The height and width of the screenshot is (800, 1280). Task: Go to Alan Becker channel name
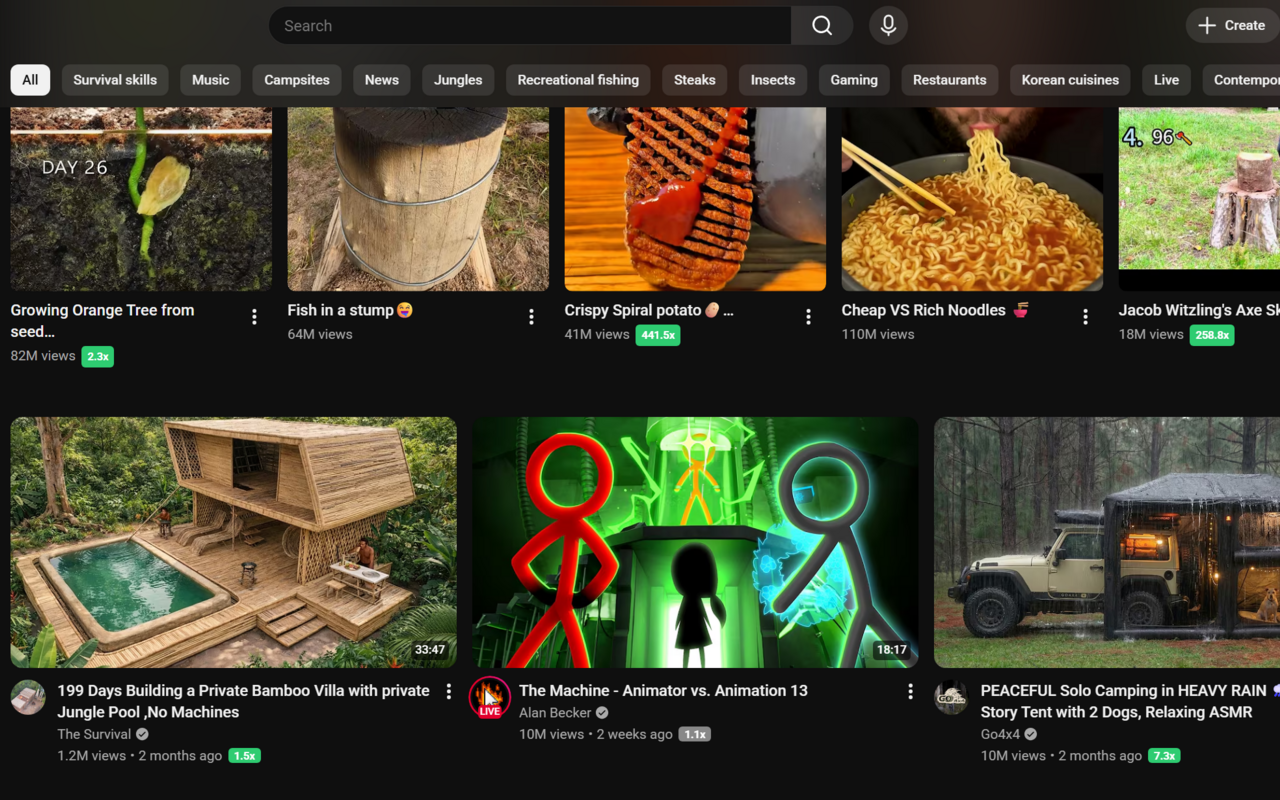point(555,713)
